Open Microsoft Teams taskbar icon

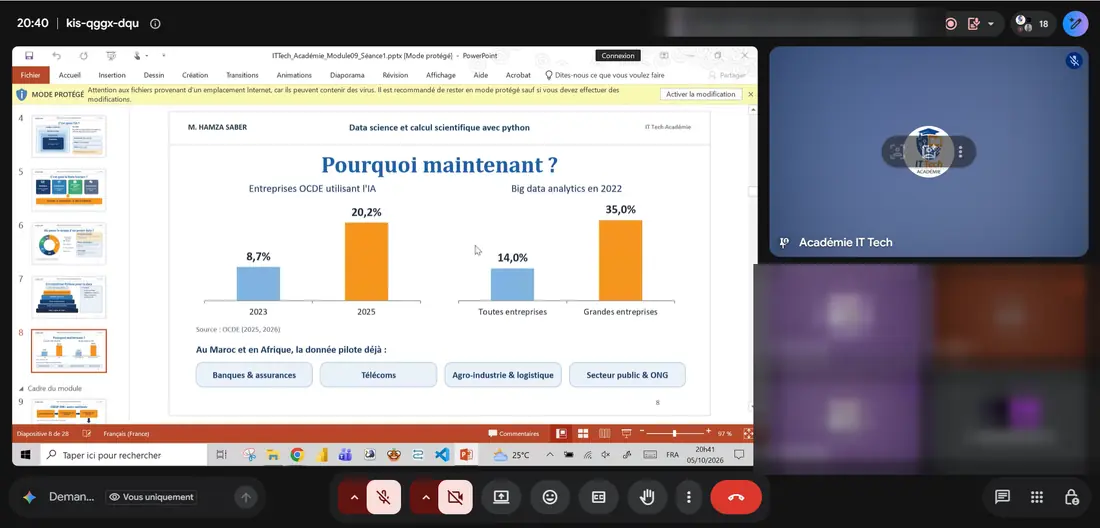point(344,455)
